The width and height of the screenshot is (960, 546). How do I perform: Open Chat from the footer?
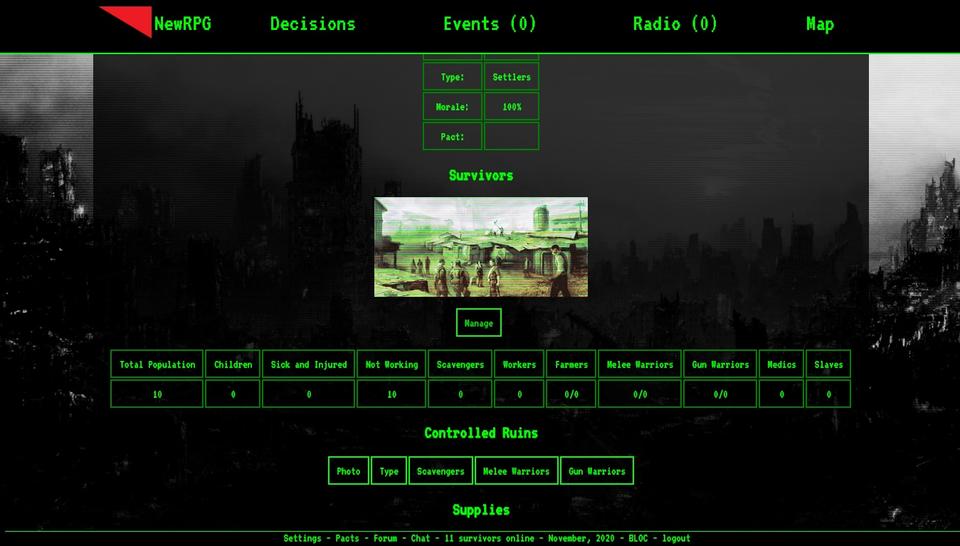click(x=421, y=538)
